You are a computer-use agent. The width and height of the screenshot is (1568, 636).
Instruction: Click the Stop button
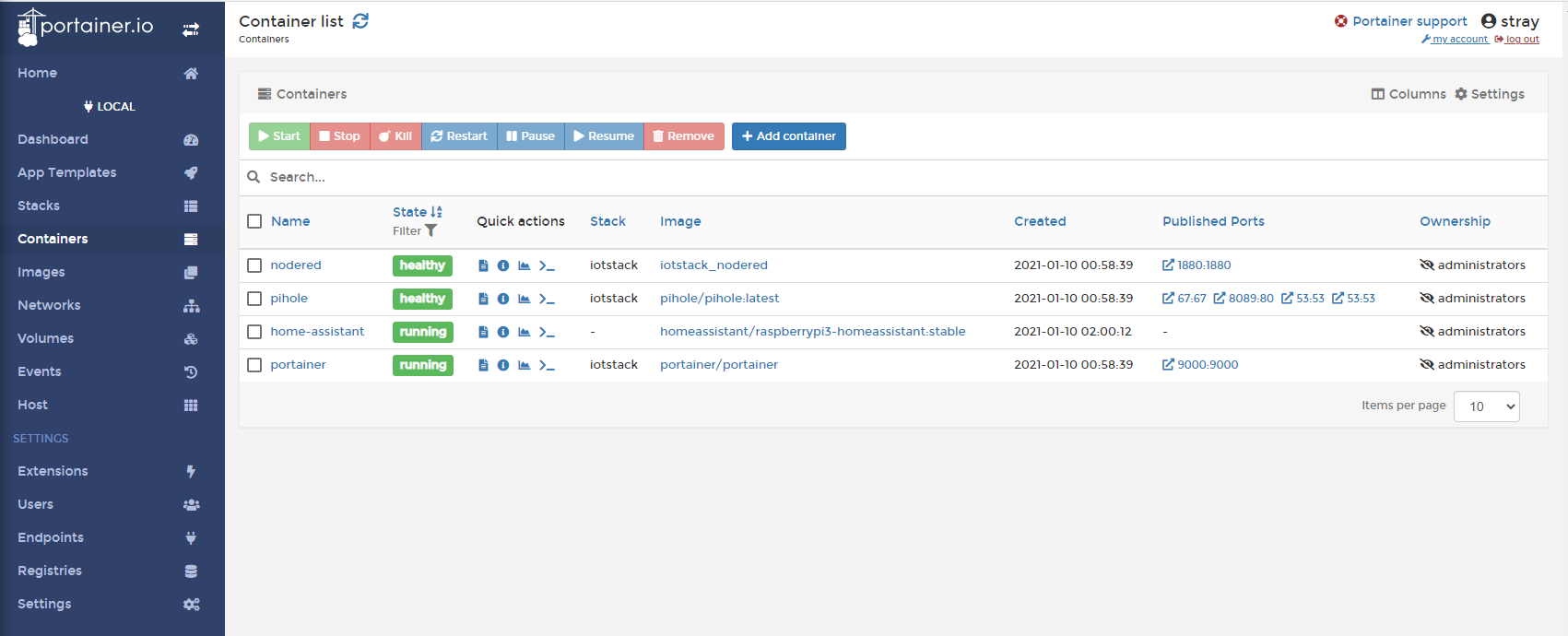(340, 136)
